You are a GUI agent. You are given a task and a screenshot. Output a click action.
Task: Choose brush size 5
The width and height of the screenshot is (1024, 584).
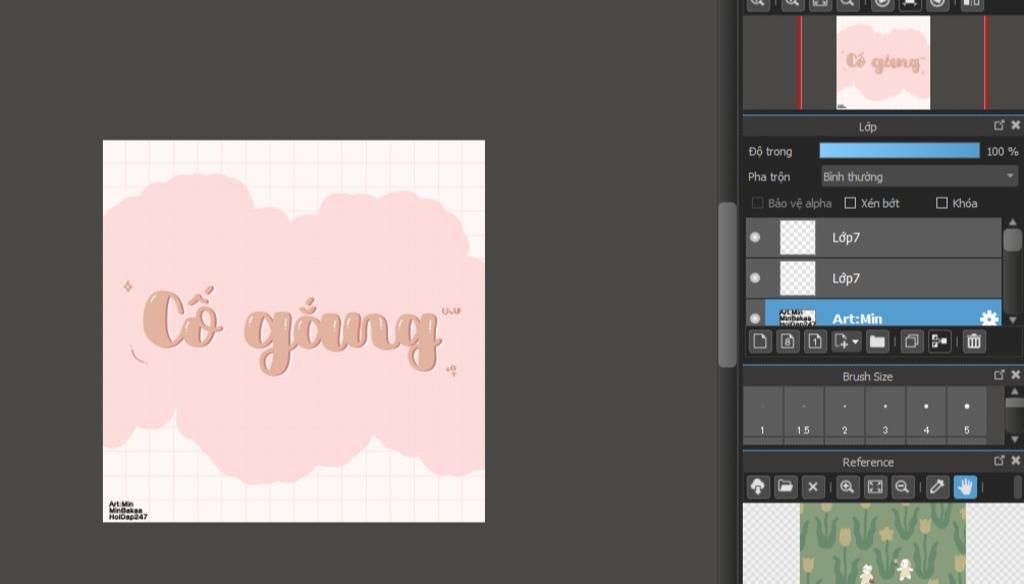[967, 414]
